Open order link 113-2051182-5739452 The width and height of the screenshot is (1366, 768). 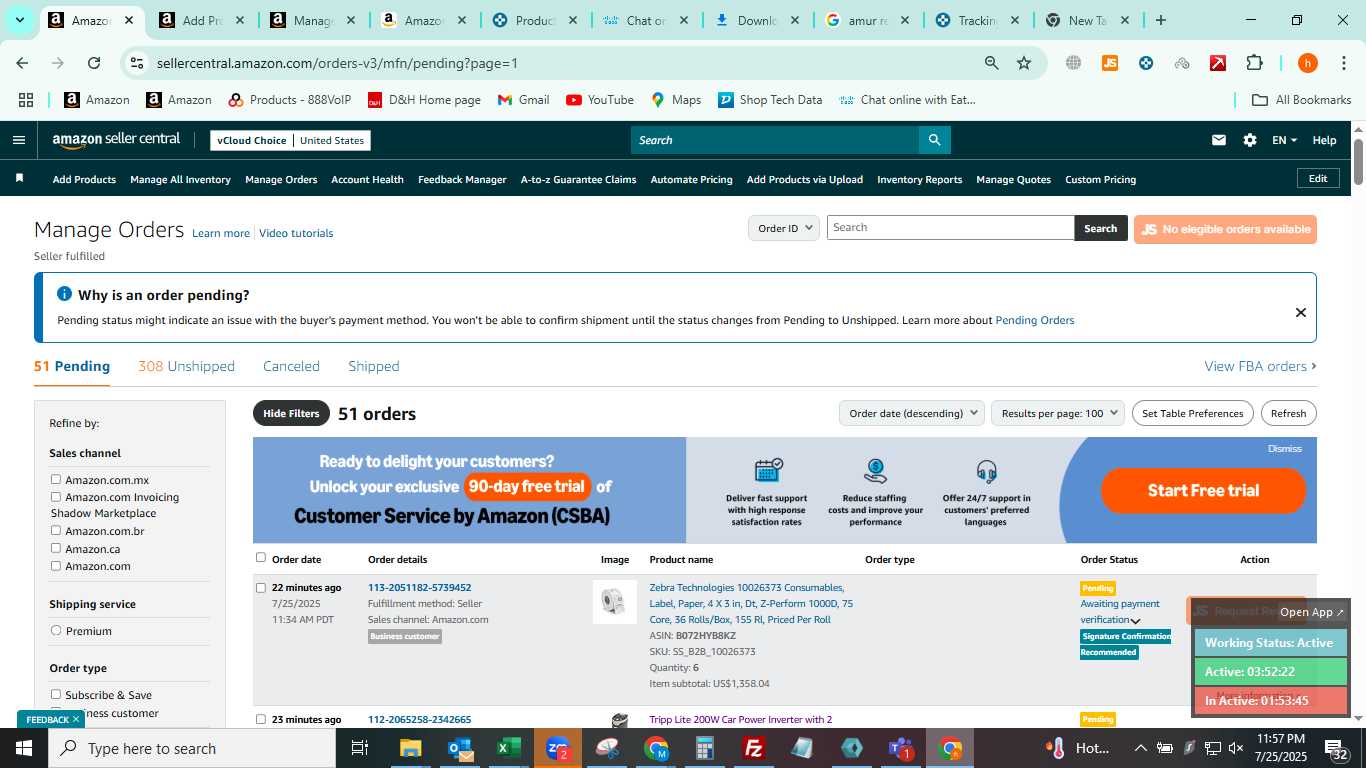pos(419,587)
